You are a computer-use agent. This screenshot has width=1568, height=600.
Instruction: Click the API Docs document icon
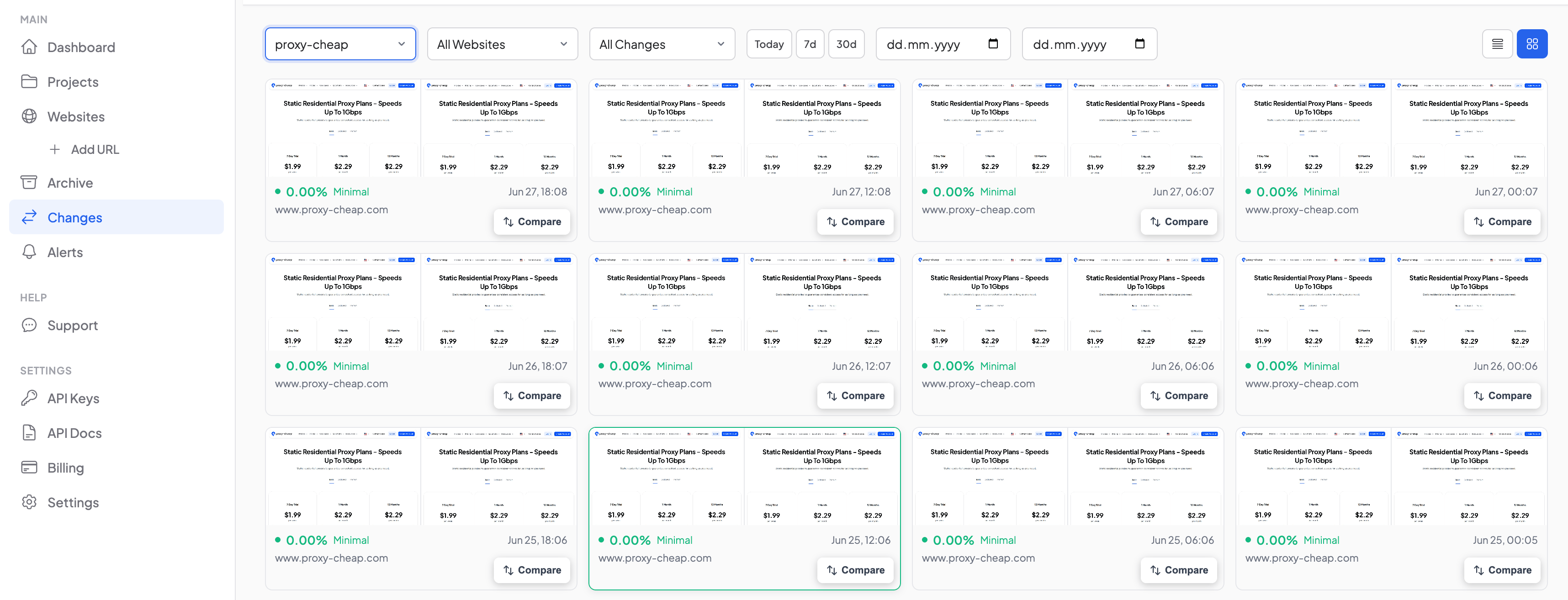click(29, 433)
